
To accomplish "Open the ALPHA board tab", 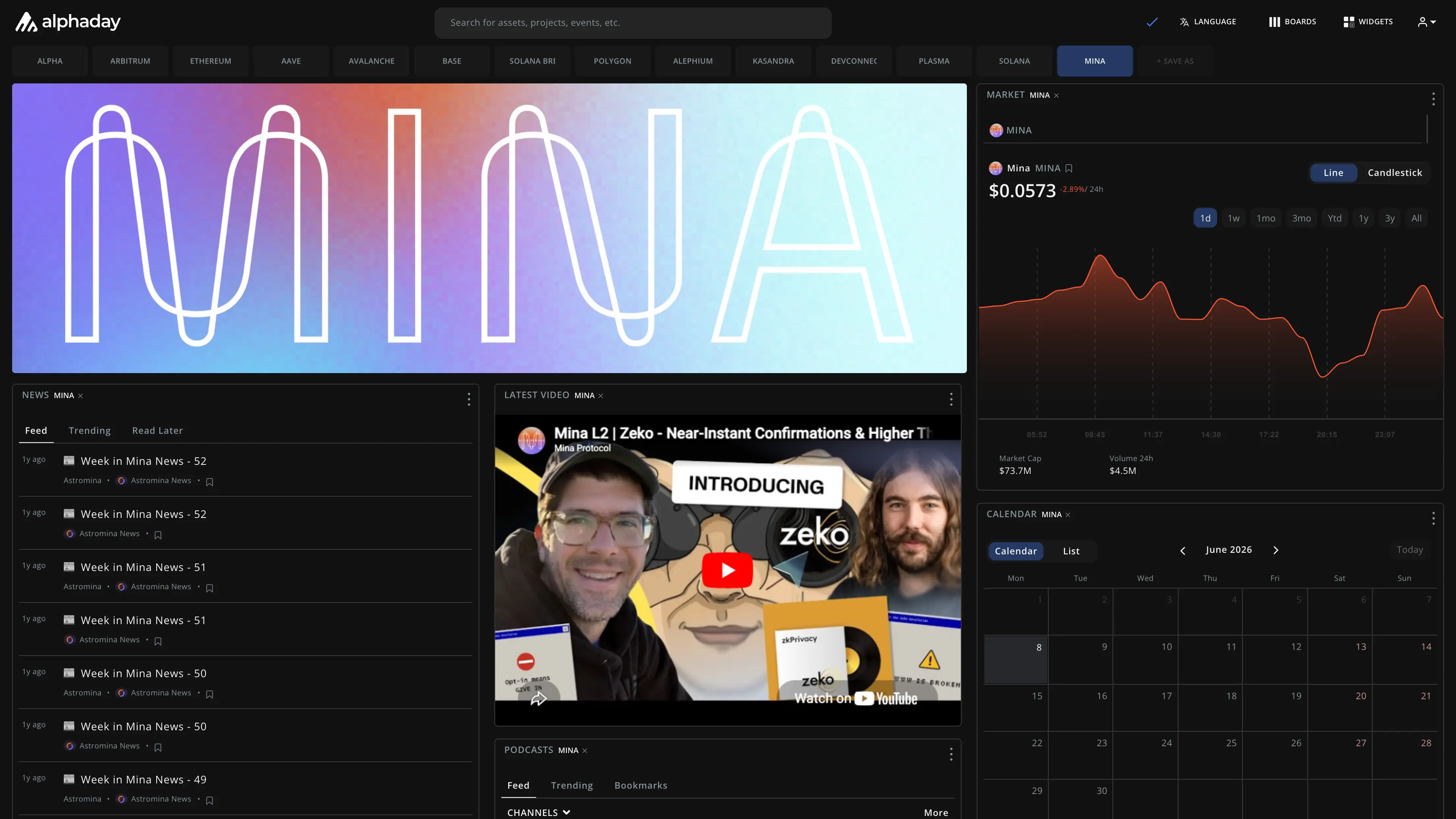I will pos(50,61).
